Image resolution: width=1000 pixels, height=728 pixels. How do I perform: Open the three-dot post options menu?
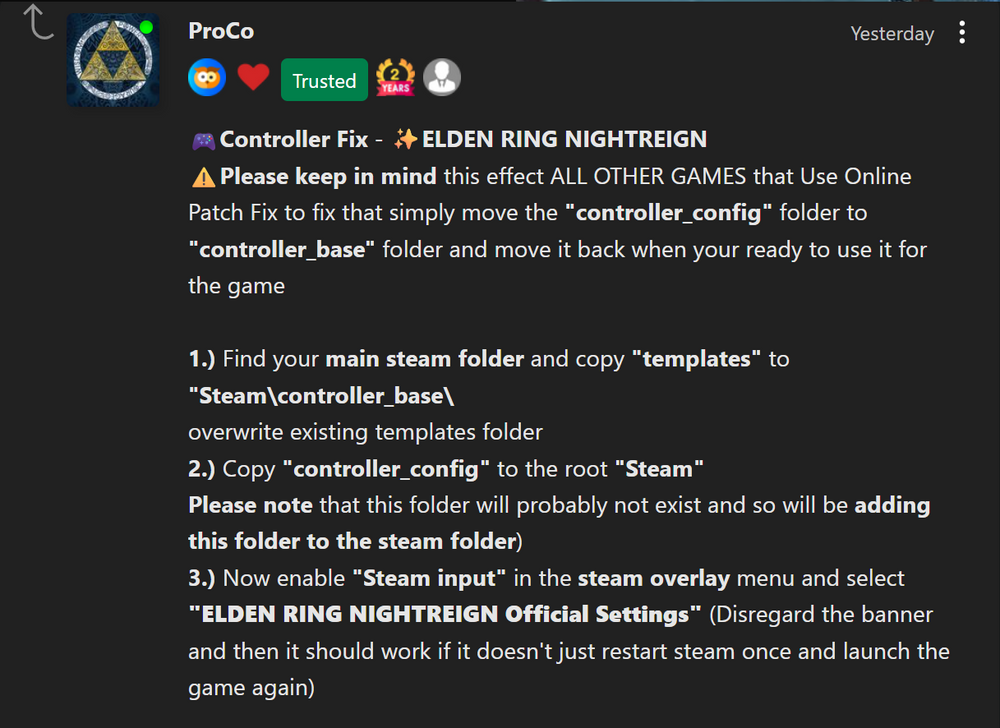pos(962,33)
